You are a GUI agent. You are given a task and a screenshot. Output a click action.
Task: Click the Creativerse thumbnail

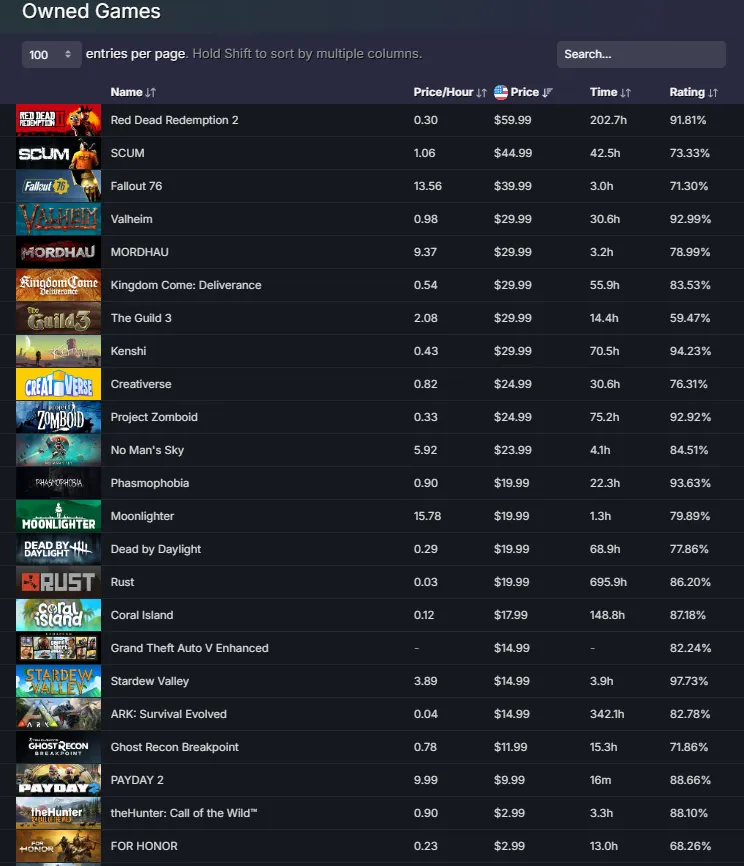(59, 384)
